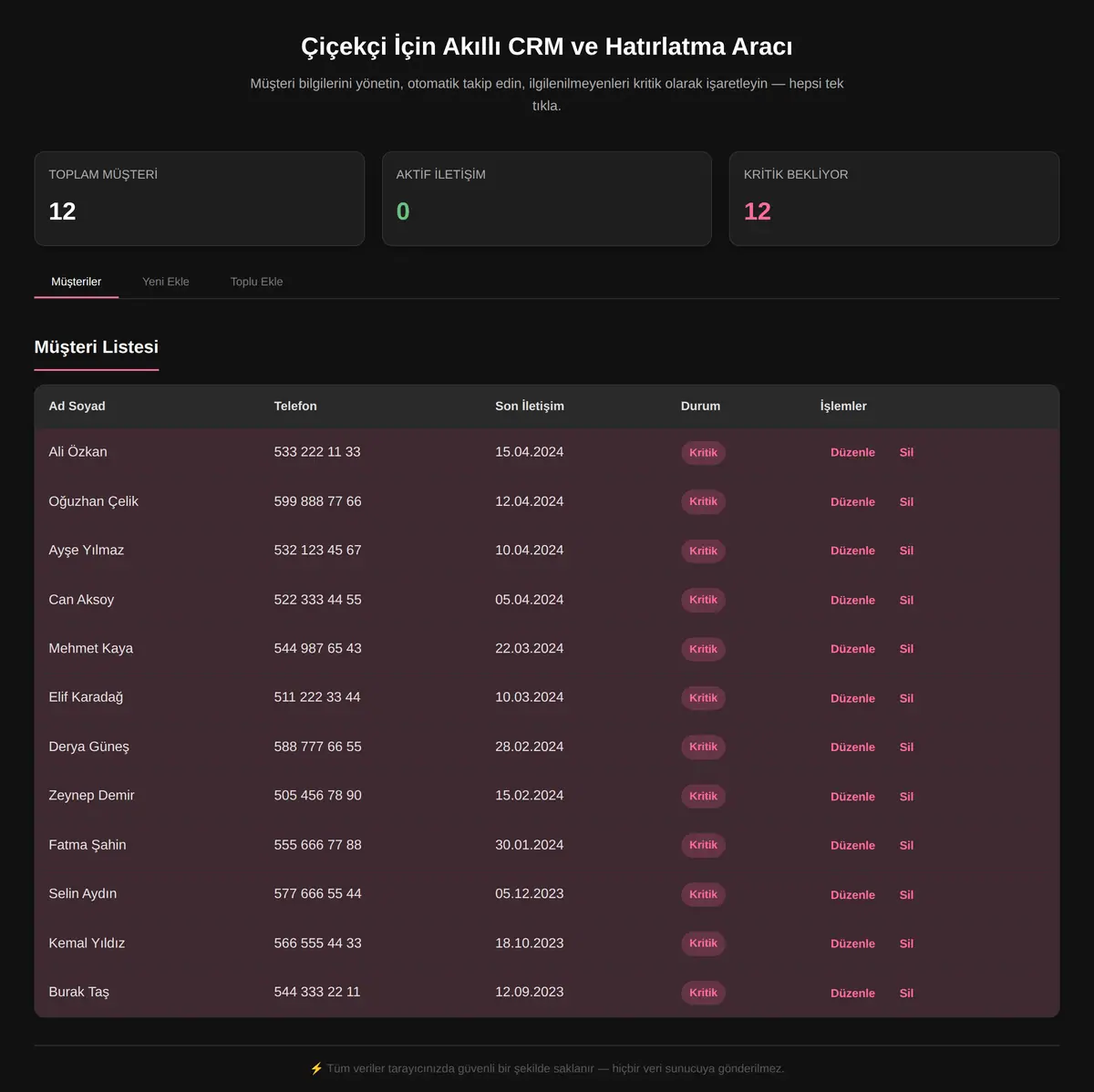The image size is (1094, 1092).
Task: Click Düzenle in Elif Karadağ row
Action: pos(852,698)
